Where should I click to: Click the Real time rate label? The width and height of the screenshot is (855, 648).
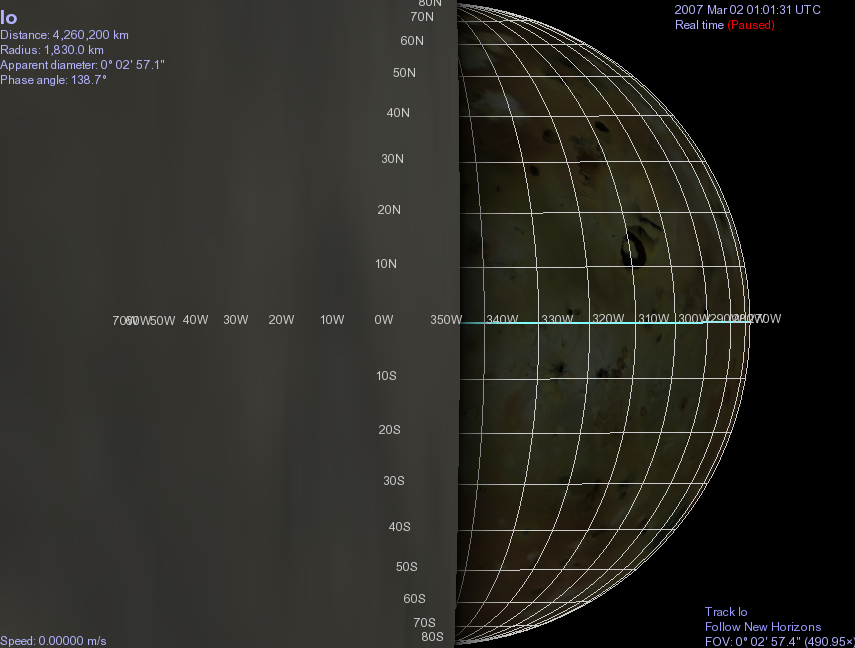(699, 25)
